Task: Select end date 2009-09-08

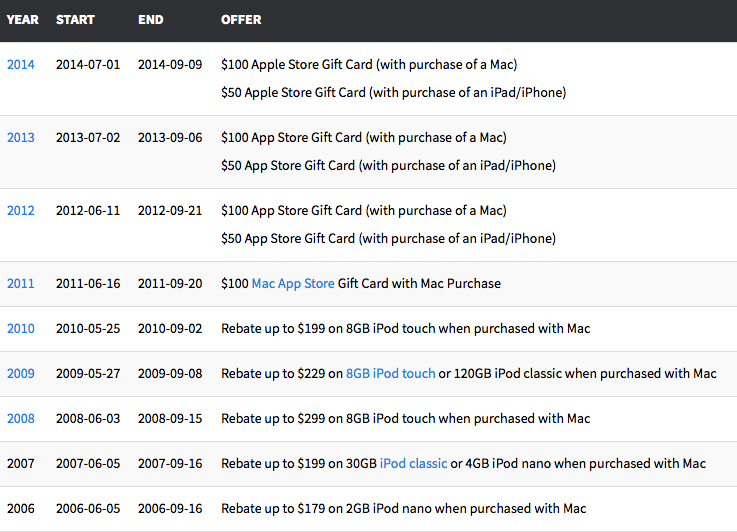Action: click(x=170, y=373)
